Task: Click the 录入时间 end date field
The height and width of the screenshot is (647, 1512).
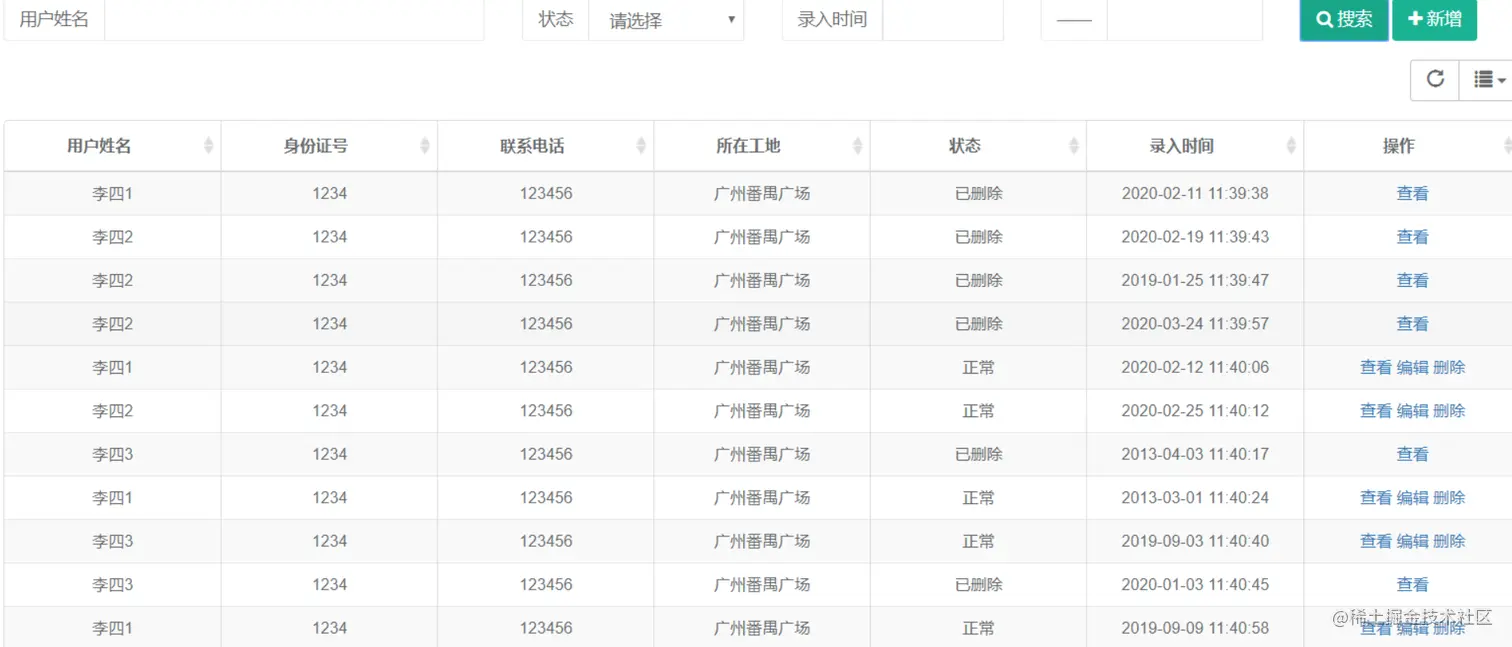Action: coord(1184,20)
